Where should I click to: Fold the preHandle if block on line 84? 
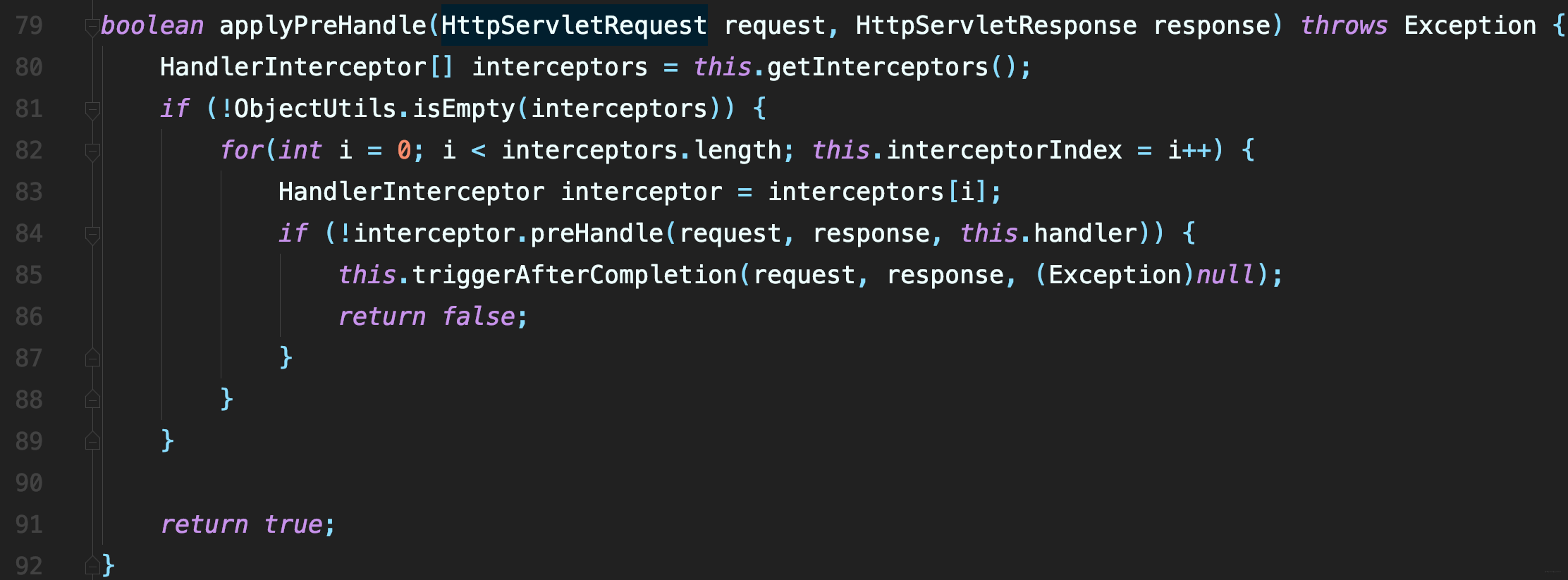[92, 234]
